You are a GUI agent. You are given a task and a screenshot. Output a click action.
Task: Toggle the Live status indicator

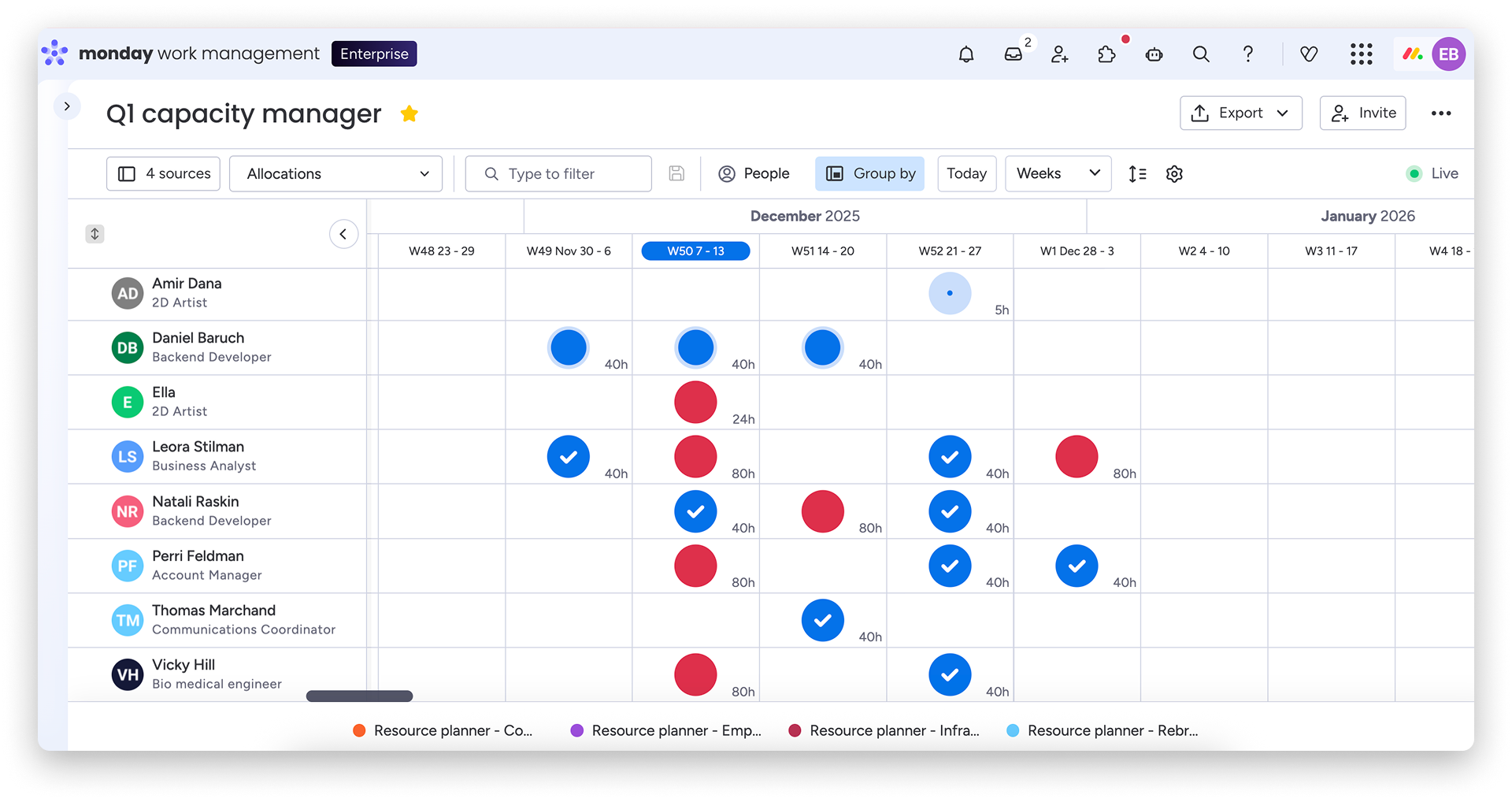coord(1432,174)
